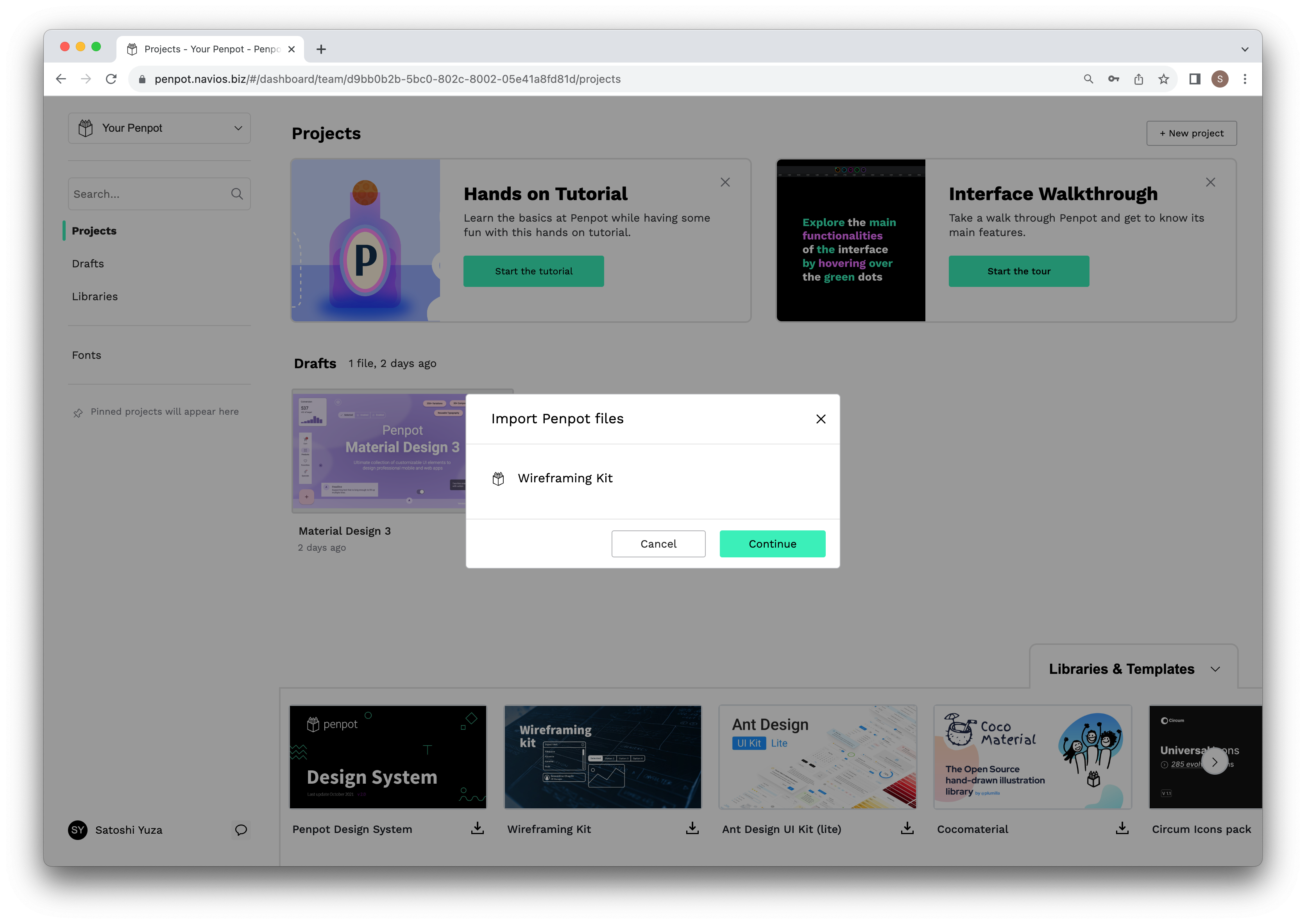Start the tour
The height and width of the screenshot is (924, 1306).
click(1019, 271)
